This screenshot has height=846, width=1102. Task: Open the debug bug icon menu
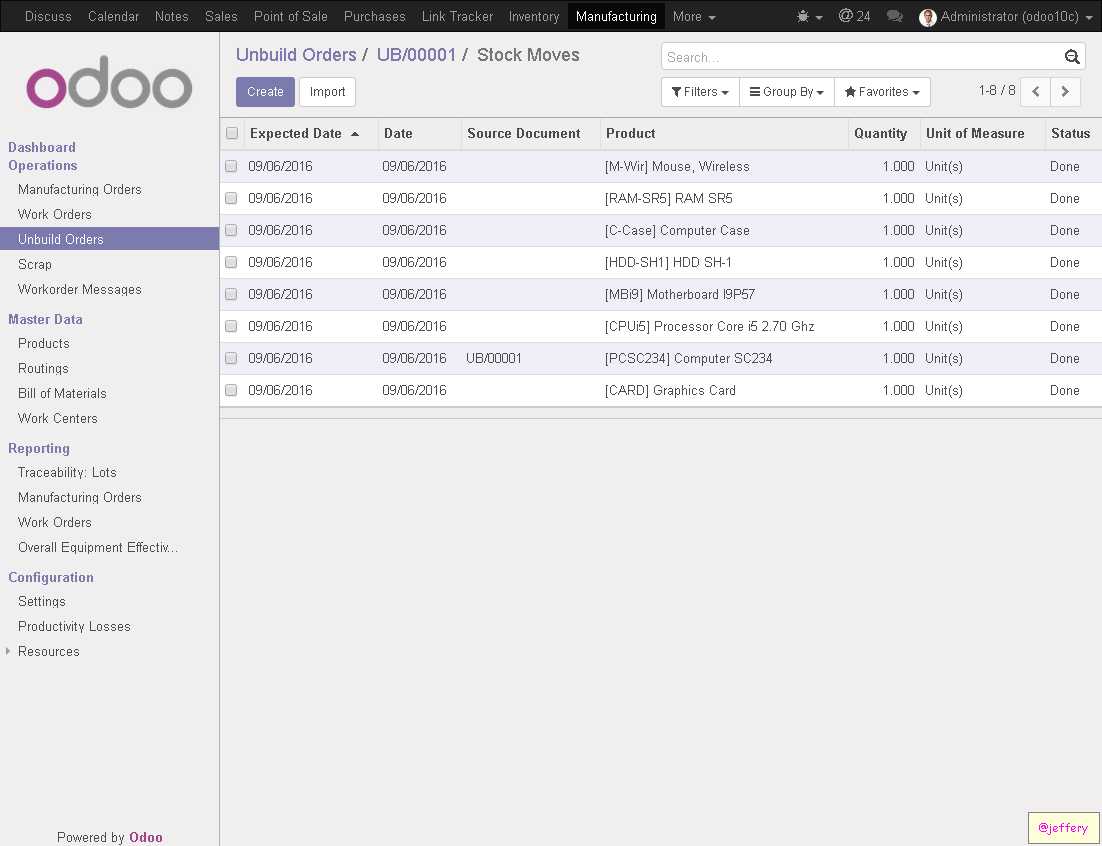coord(809,16)
